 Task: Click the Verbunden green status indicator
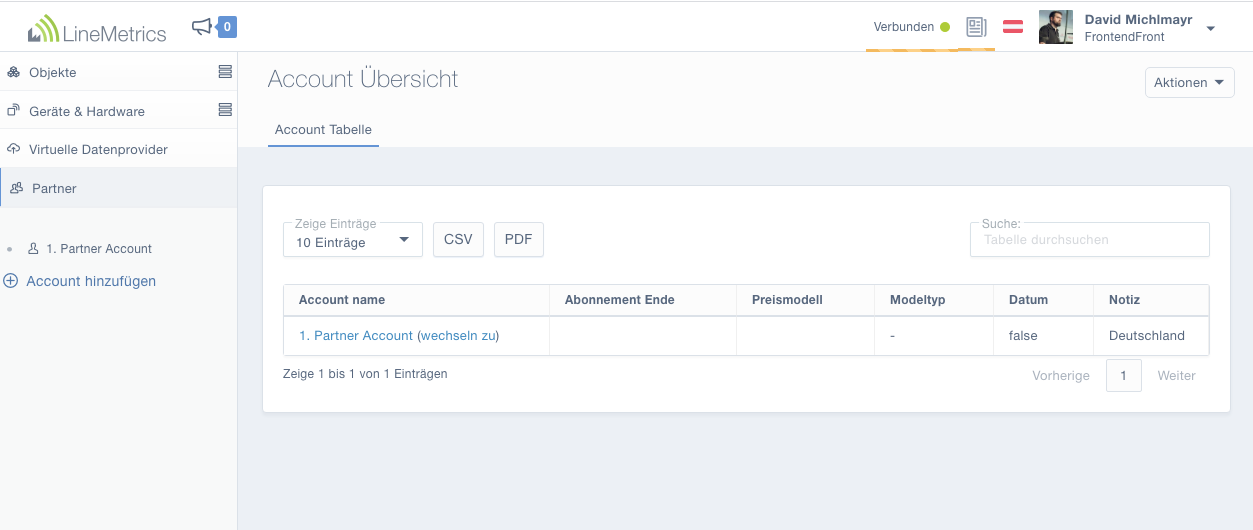(945, 27)
